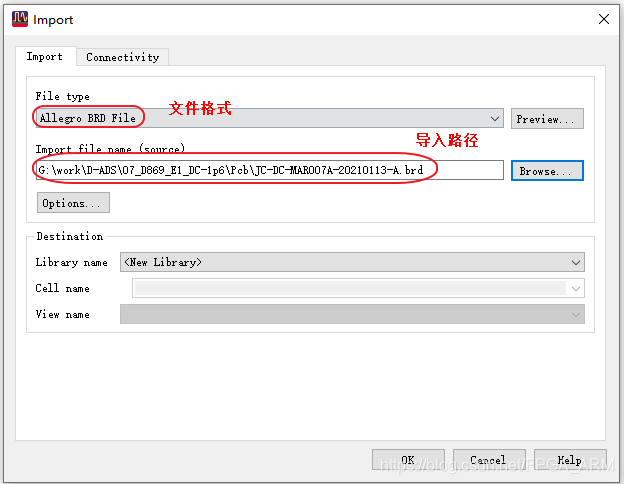
Task: Click the 'View name' label
Action: click(62, 314)
